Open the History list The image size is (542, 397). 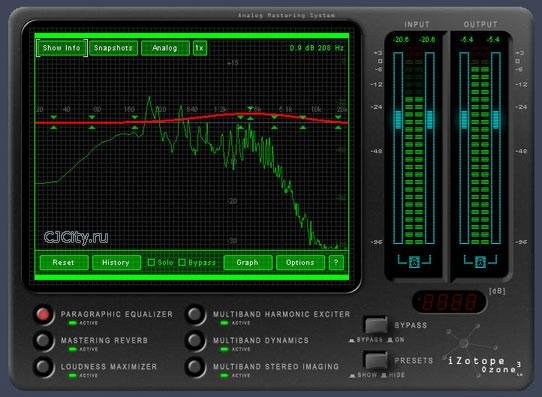click(x=116, y=262)
